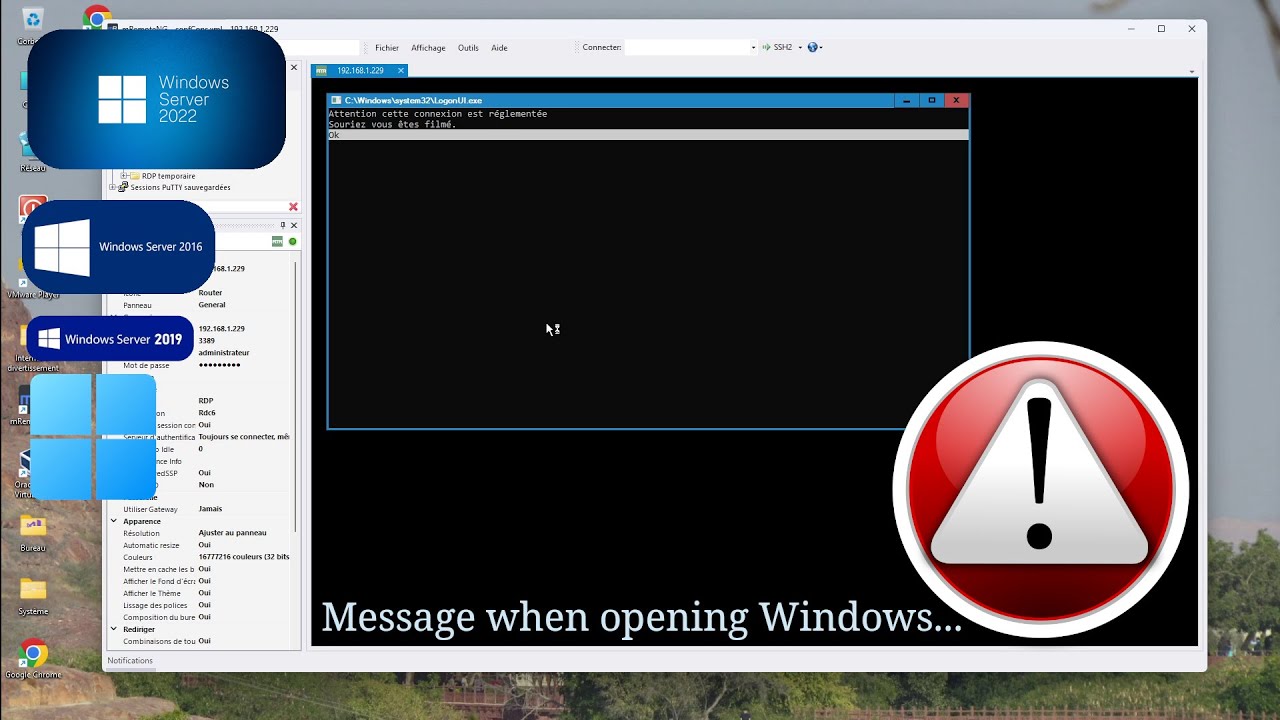Clear search with the red X icon

point(293,207)
